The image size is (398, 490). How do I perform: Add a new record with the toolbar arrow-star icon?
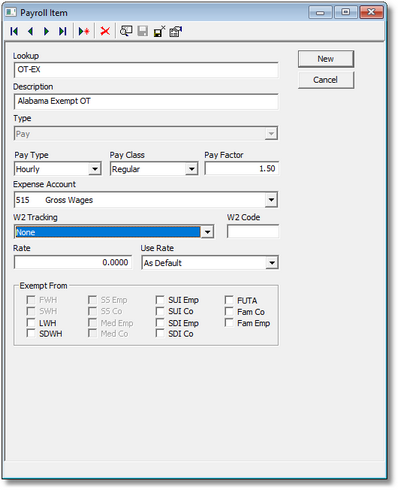(84, 31)
